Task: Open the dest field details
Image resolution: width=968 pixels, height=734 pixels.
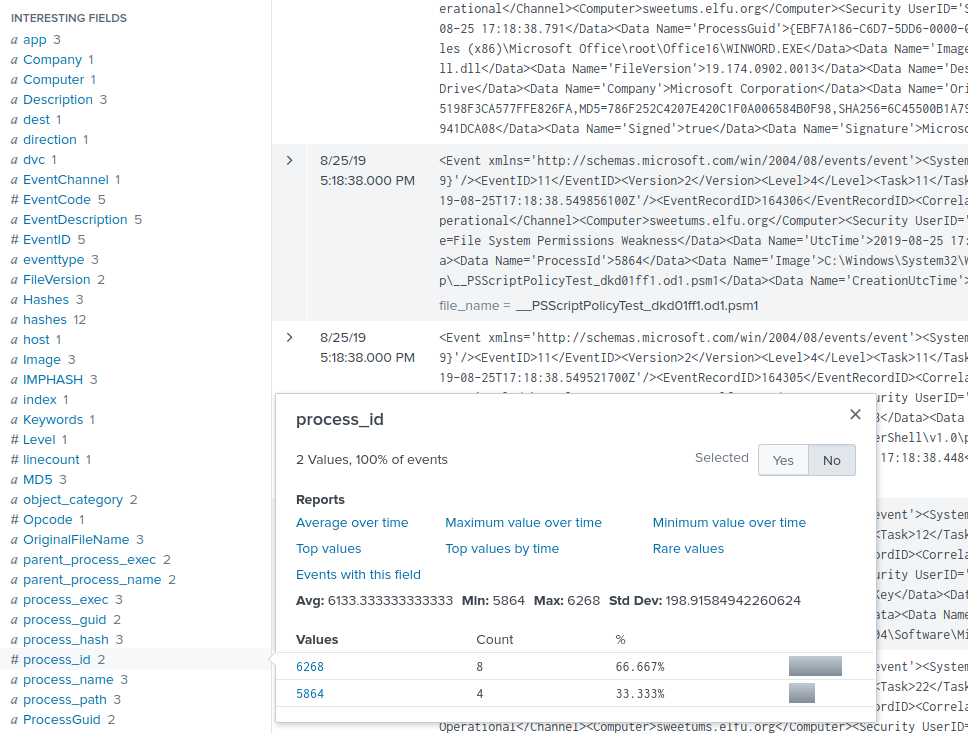Action: point(36,119)
